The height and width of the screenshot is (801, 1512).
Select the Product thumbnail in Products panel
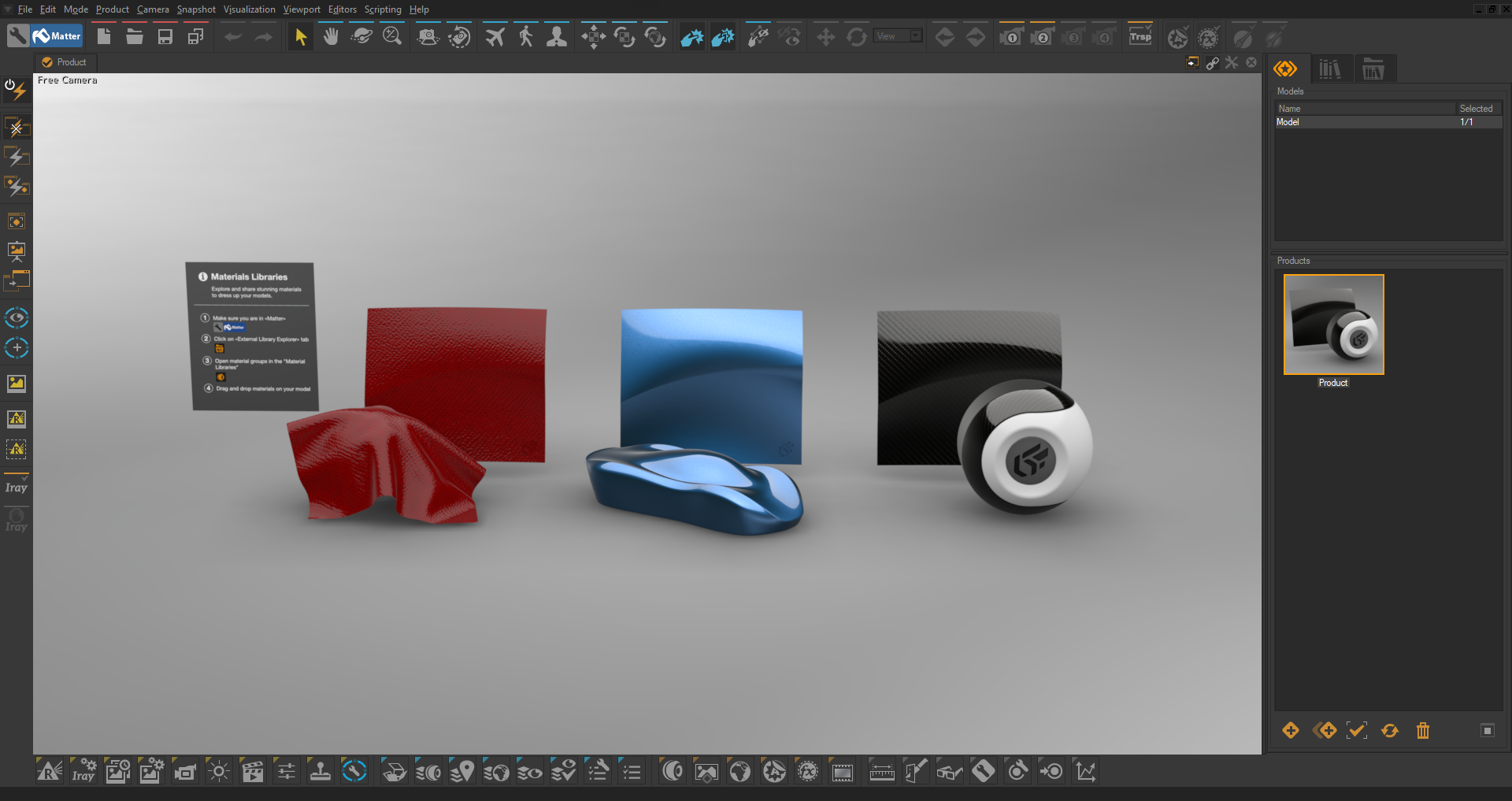point(1333,324)
